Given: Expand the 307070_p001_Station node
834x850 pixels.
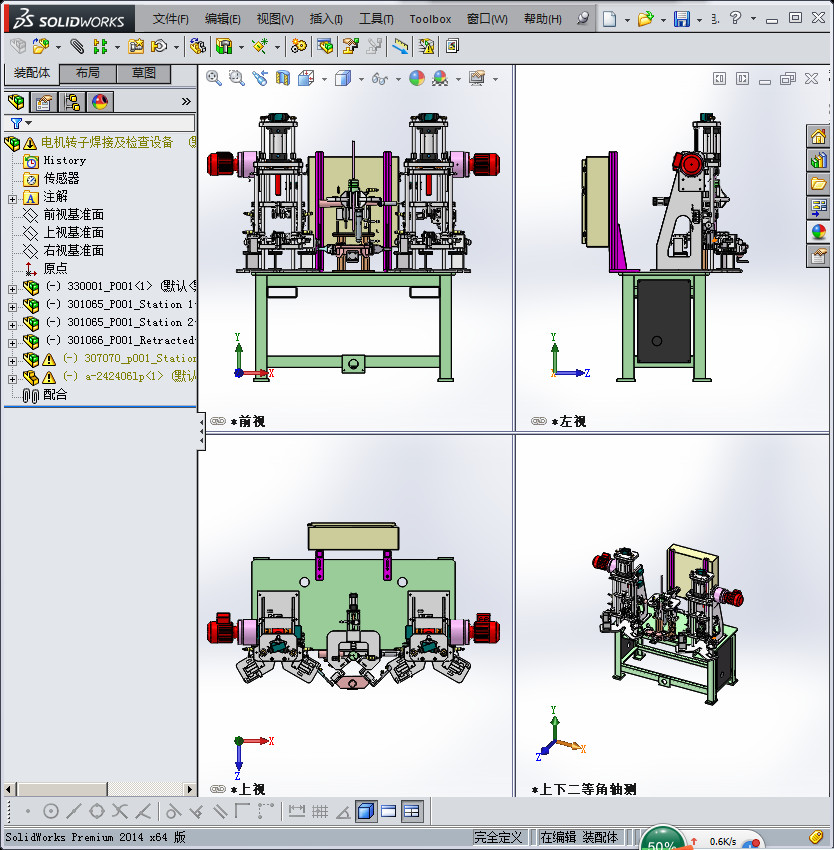Looking at the screenshot, I should pyautogui.click(x=12, y=361).
